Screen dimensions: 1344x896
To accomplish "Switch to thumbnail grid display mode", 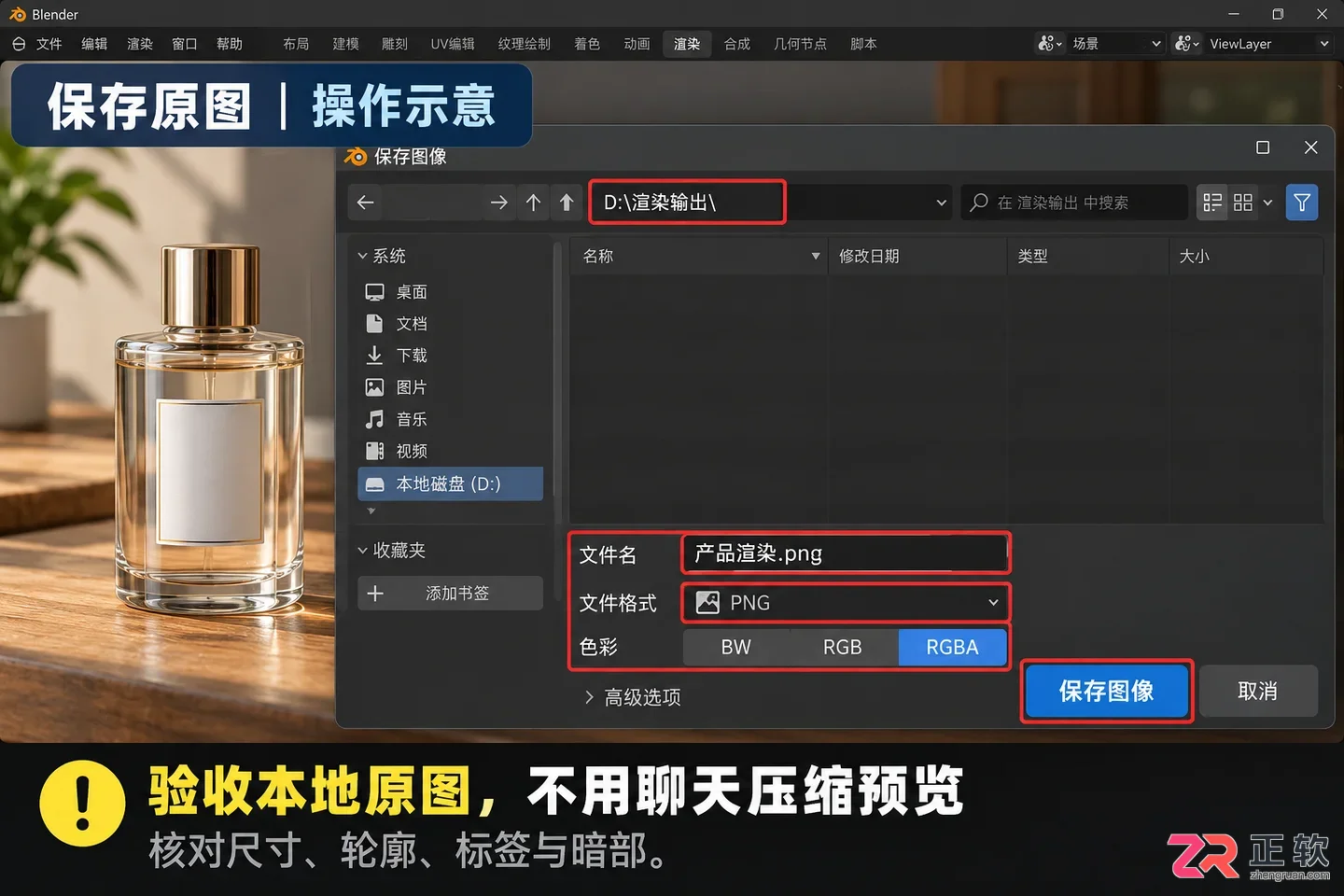I will 1243,203.
